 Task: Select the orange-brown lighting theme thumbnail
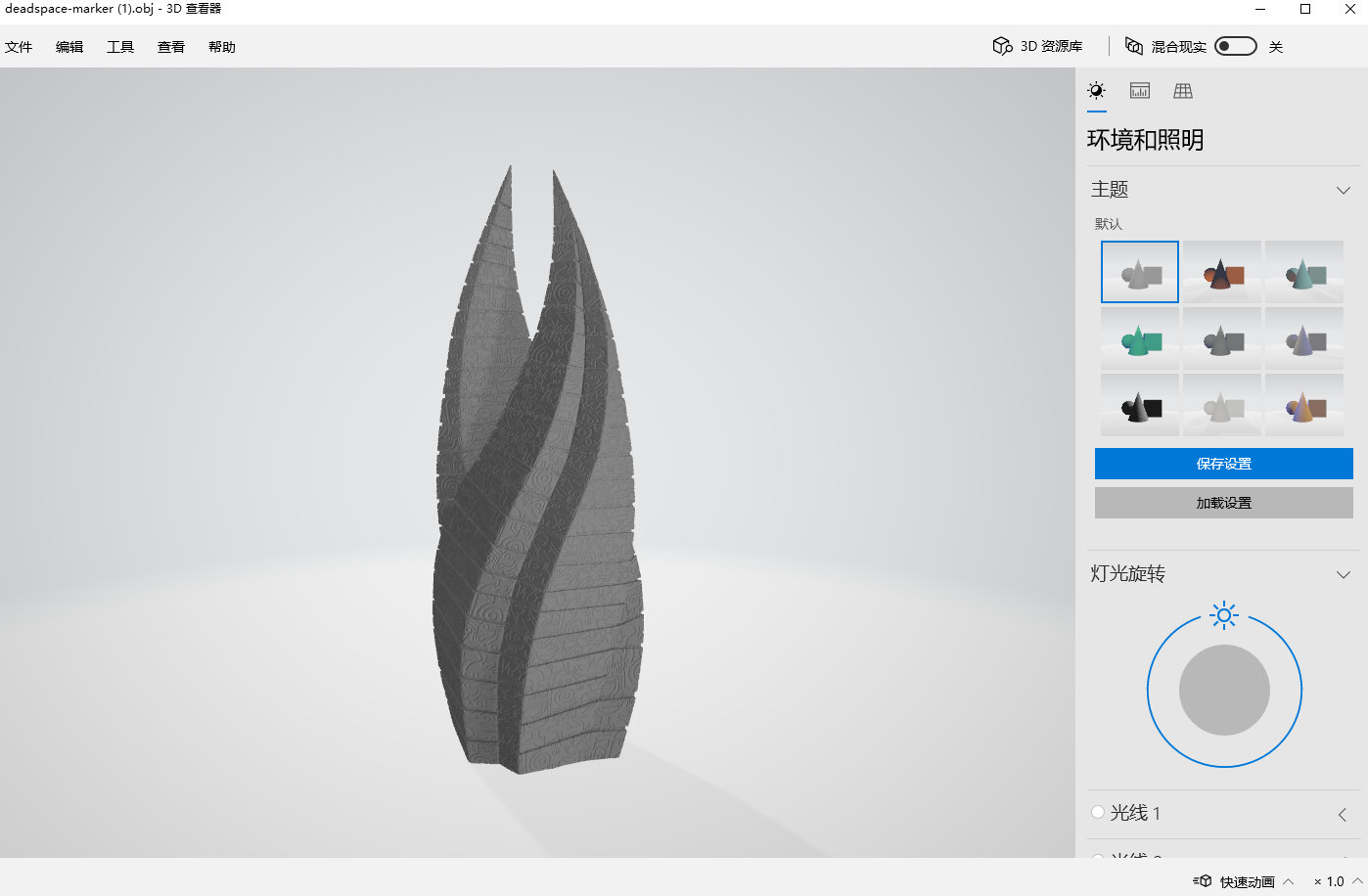[x=1221, y=272]
